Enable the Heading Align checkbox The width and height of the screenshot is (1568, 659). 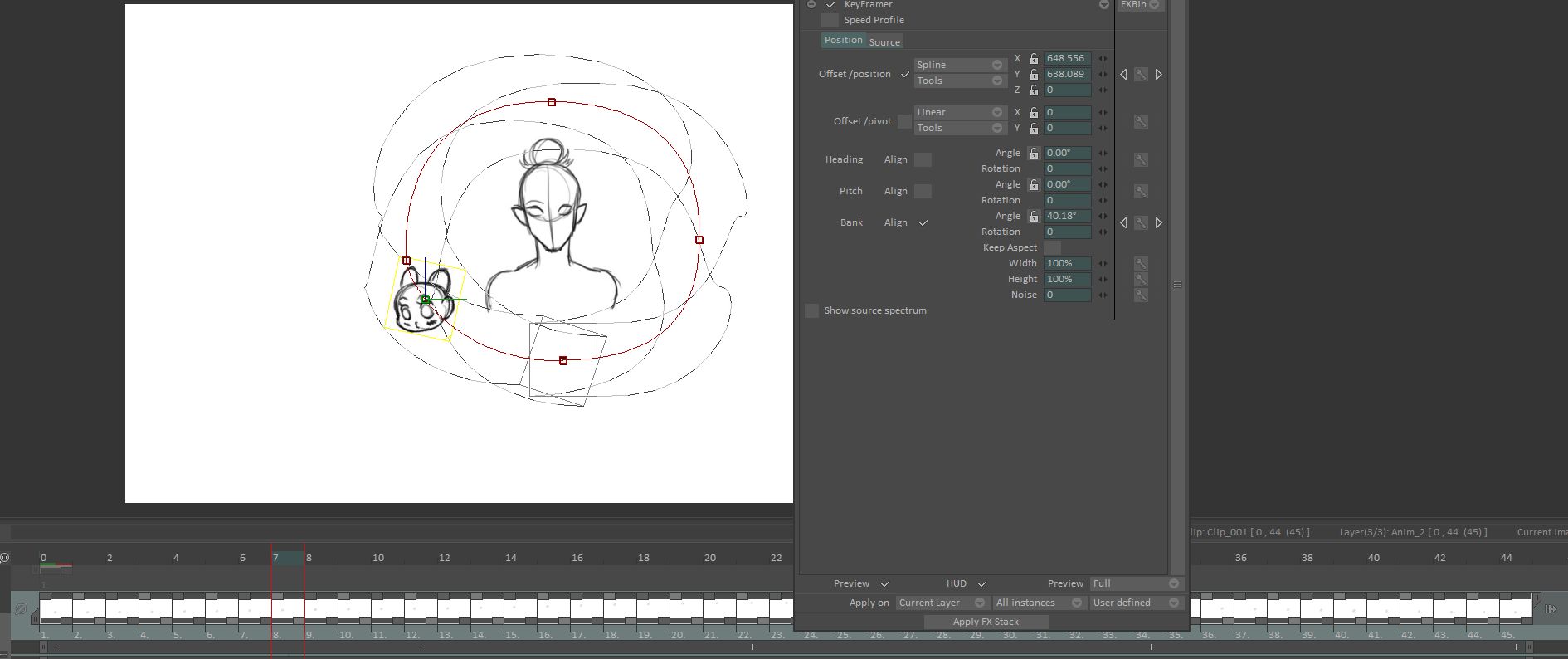(x=923, y=159)
